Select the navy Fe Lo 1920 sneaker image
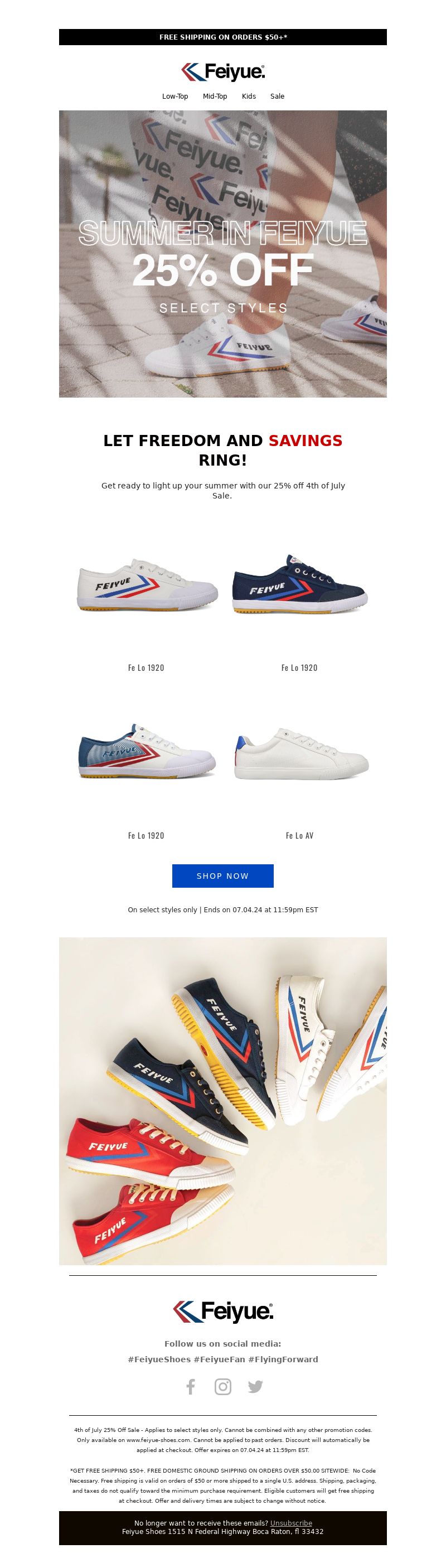The height and width of the screenshot is (1568, 446). tap(300, 584)
